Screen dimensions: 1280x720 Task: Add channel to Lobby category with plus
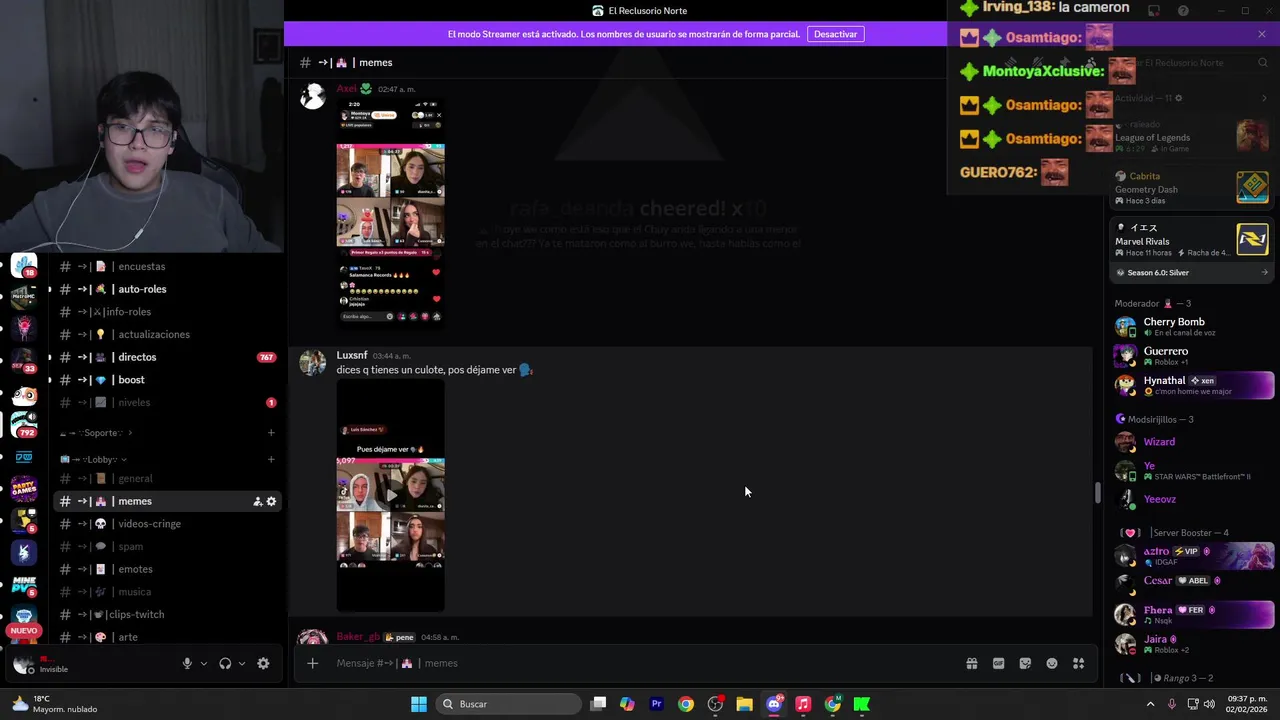271,459
